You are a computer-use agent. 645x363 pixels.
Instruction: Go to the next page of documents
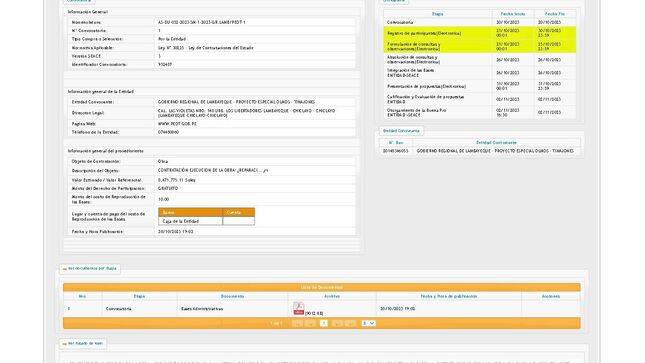337,323
